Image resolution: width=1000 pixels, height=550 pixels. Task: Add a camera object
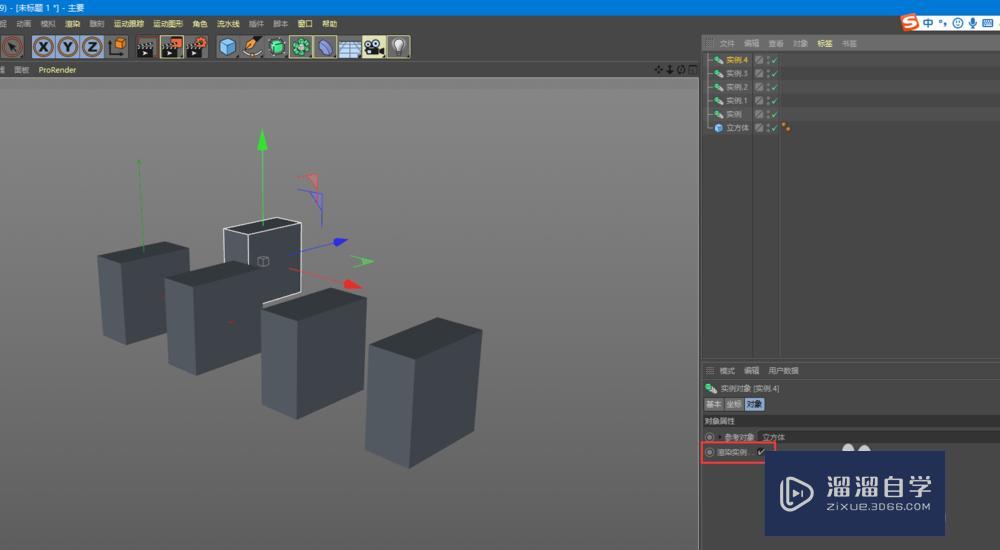[374, 47]
